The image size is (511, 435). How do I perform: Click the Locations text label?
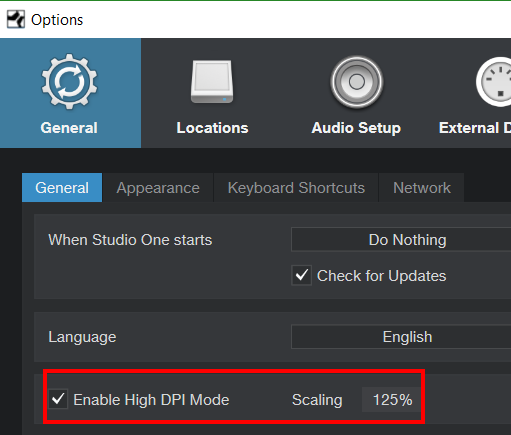tap(212, 128)
